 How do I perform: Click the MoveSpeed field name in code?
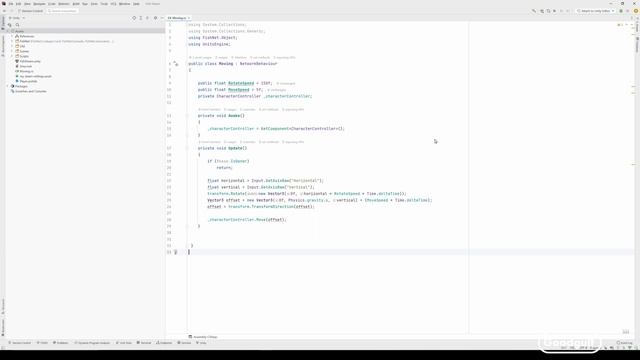tap(238, 90)
